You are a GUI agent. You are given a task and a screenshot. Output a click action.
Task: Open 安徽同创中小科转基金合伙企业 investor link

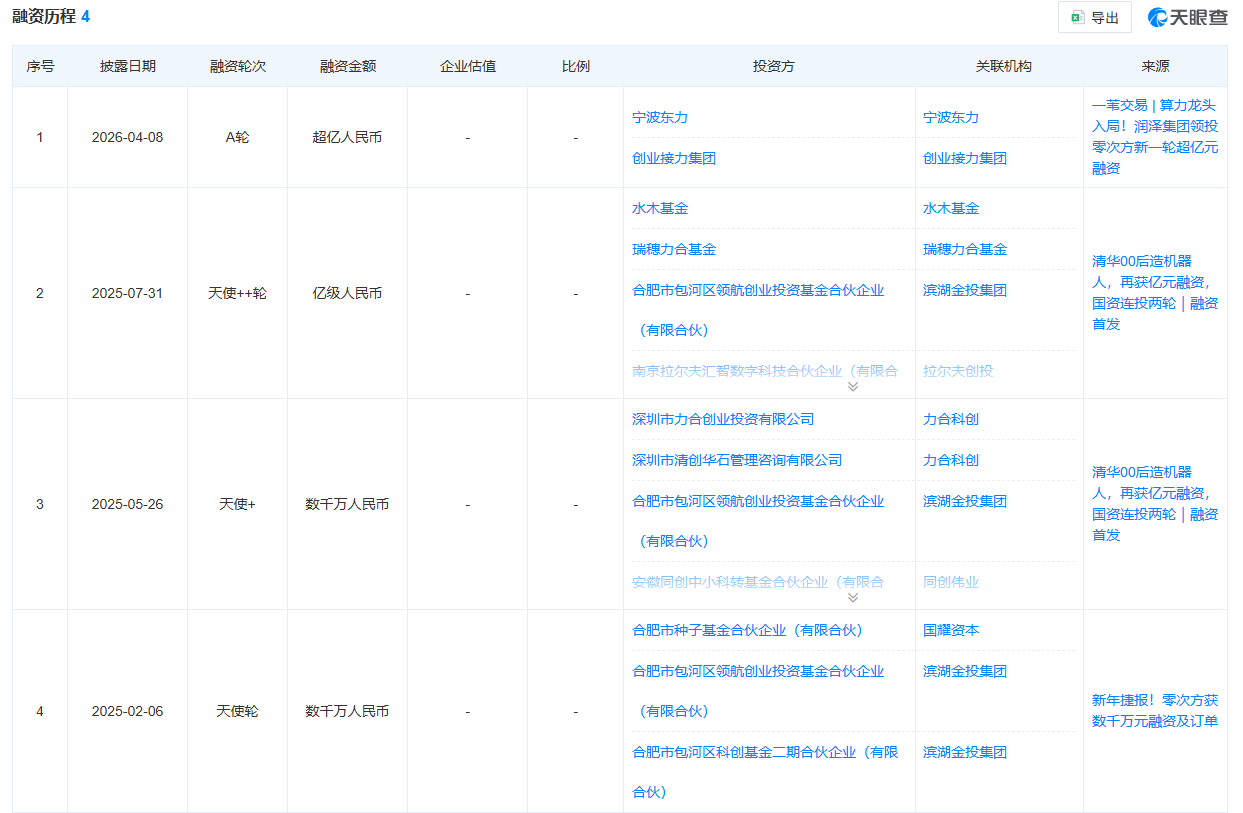[x=758, y=581]
